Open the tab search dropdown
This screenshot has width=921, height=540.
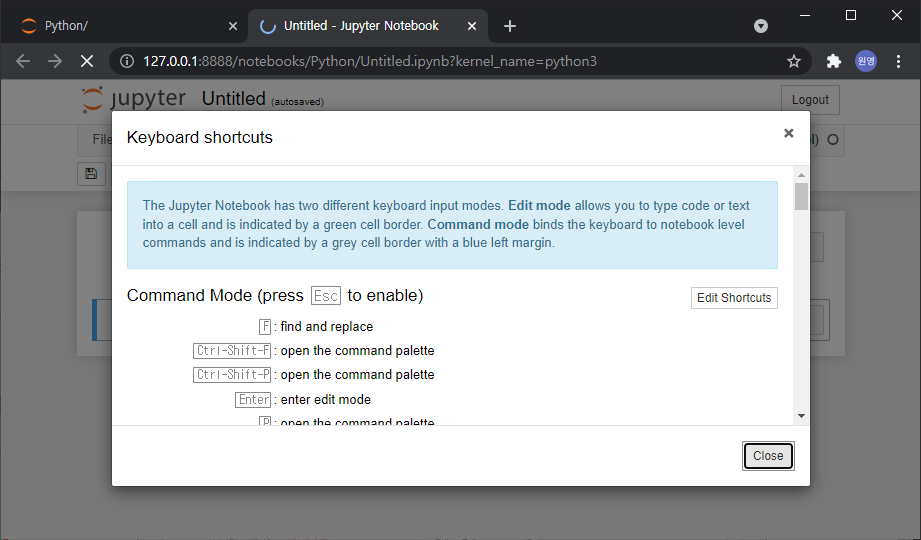tap(761, 26)
